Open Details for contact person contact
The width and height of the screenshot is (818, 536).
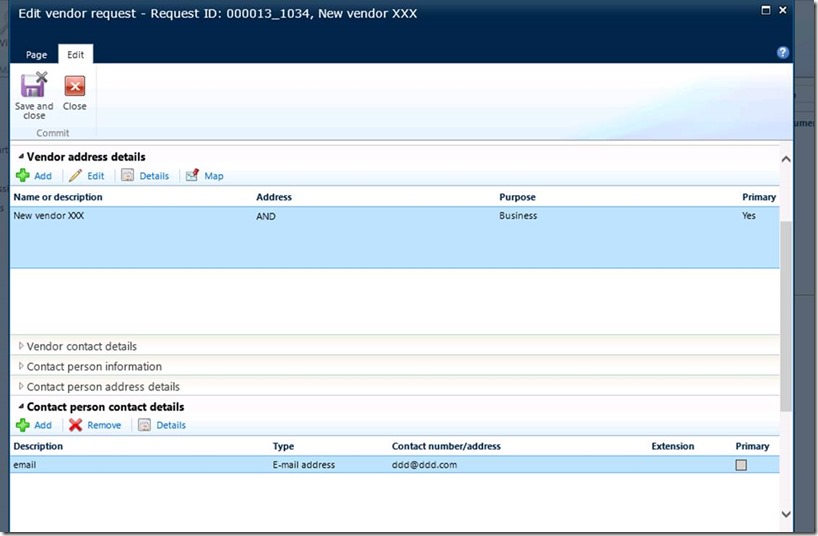coord(162,425)
